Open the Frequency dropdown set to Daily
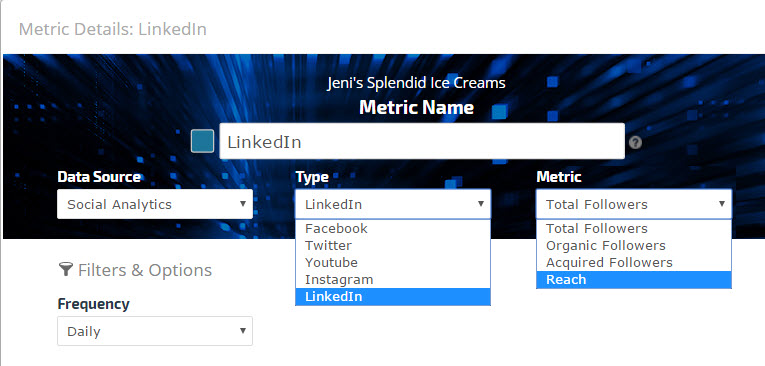This screenshot has width=765, height=366. pyautogui.click(x=155, y=331)
